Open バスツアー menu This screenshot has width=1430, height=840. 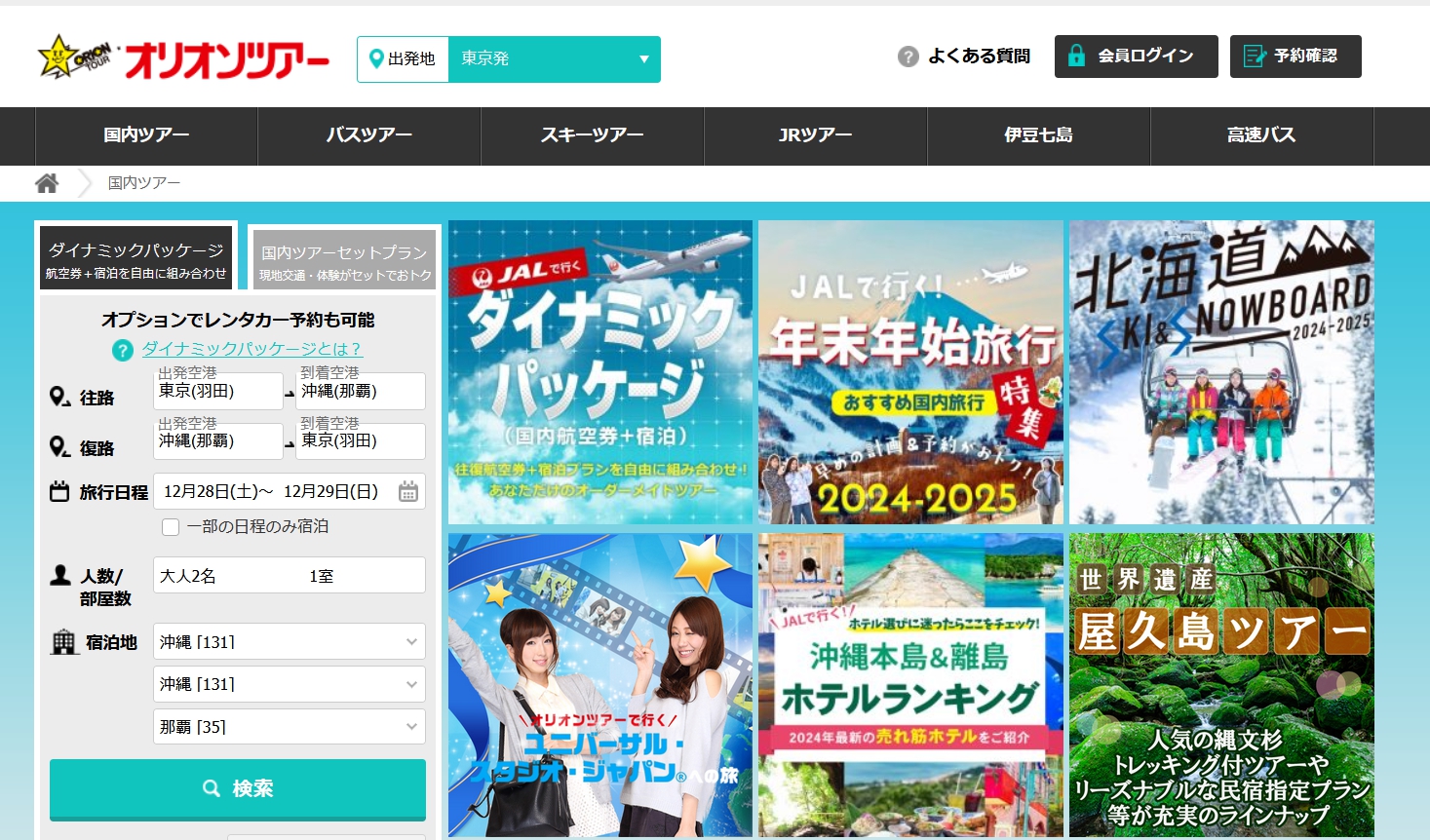pyautogui.click(x=369, y=135)
